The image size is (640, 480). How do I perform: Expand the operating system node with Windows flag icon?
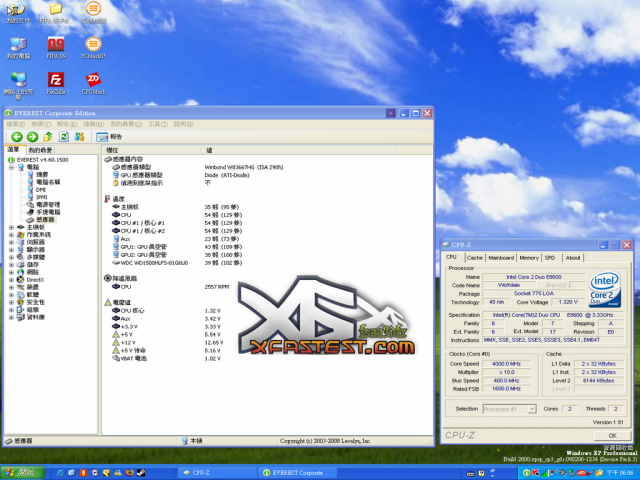click(11, 235)
